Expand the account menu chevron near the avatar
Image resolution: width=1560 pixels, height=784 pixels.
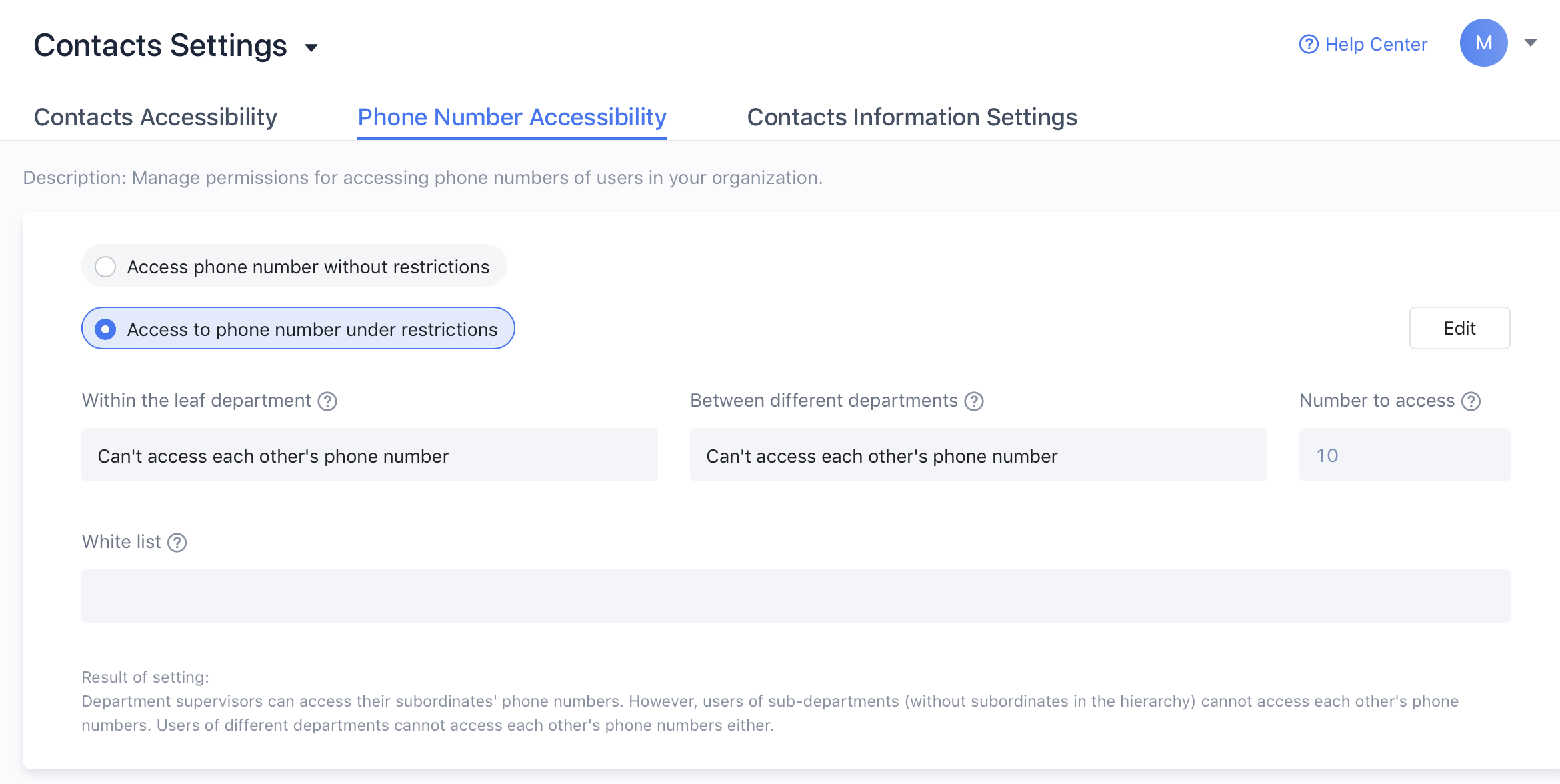pos(1529,42)
